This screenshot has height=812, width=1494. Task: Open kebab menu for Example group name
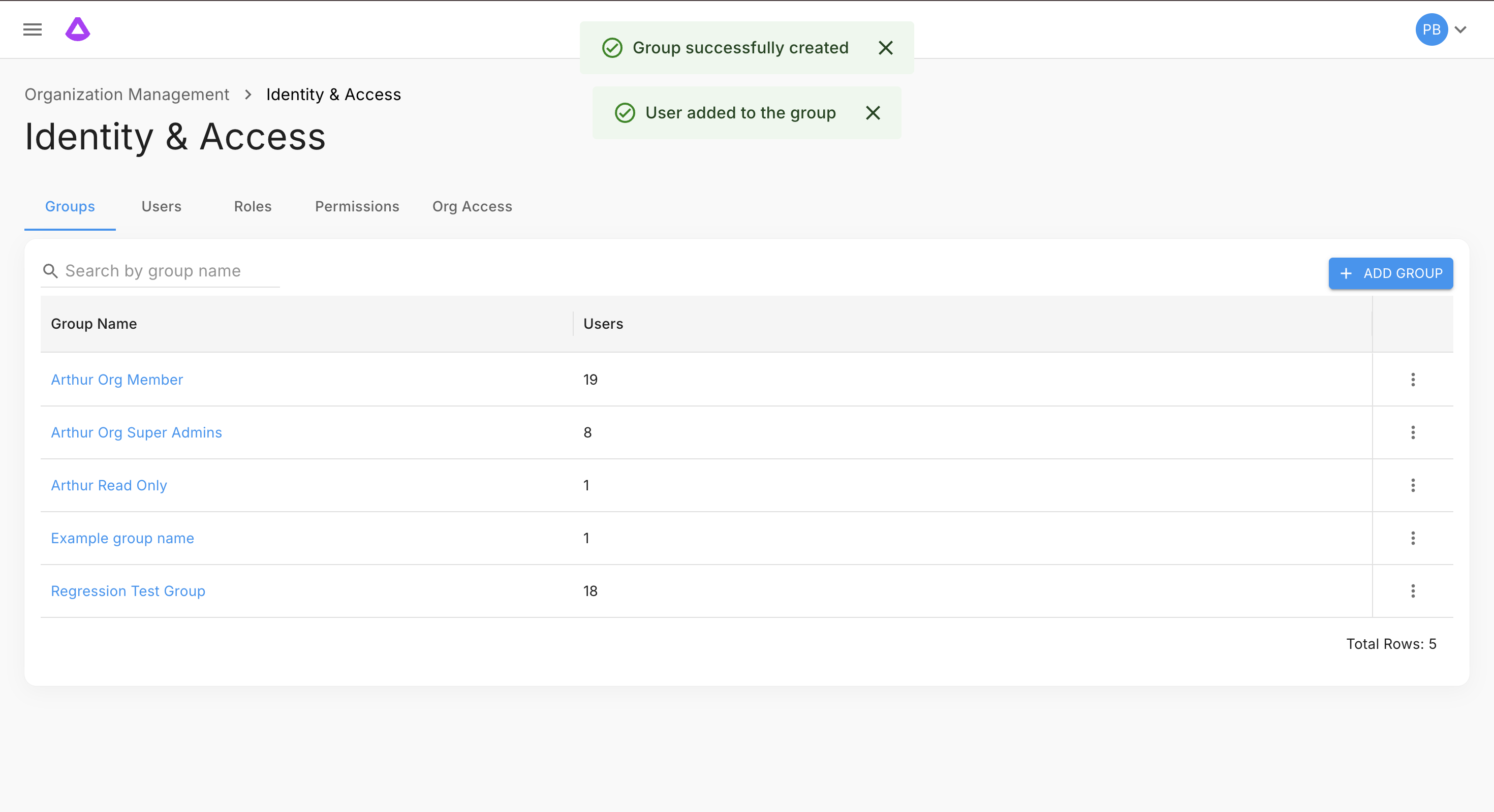(1412, 538)
